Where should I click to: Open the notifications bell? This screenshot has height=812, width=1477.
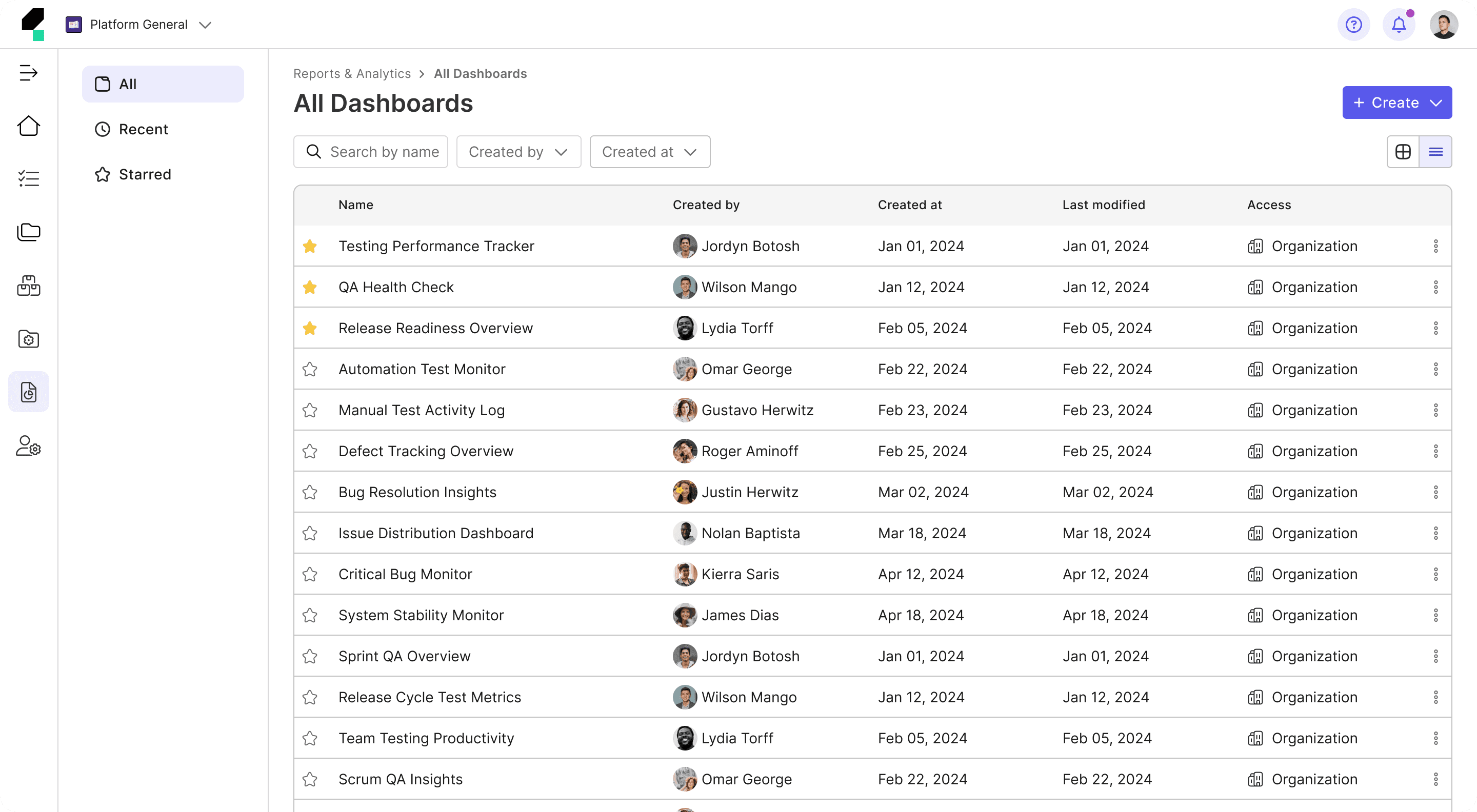pyautogui.click(x=1399, y=25)
